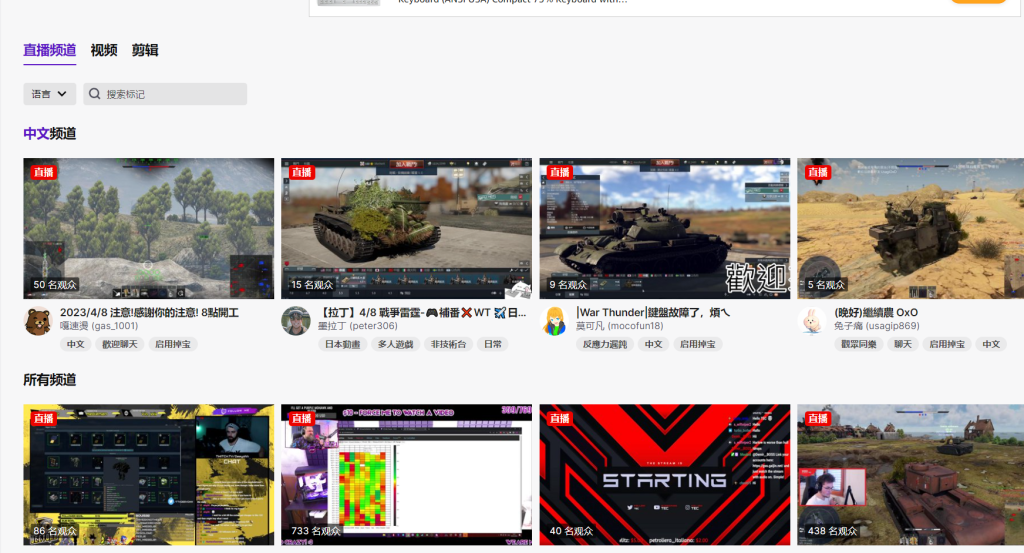Viewport: 1024px width, 553px height.
Task: Select the 中文 tag under usagip869
Action: pyautogui.click(x=991, y=344)
